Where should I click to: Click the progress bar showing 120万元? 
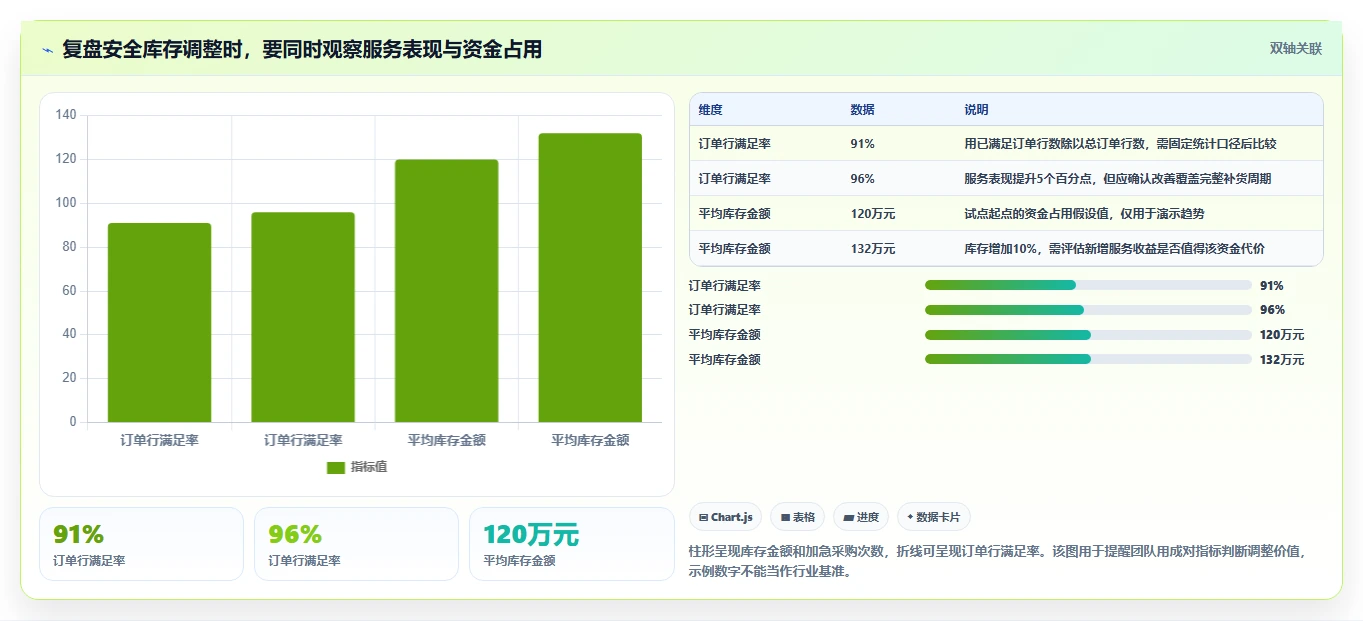click(1088, 335)
